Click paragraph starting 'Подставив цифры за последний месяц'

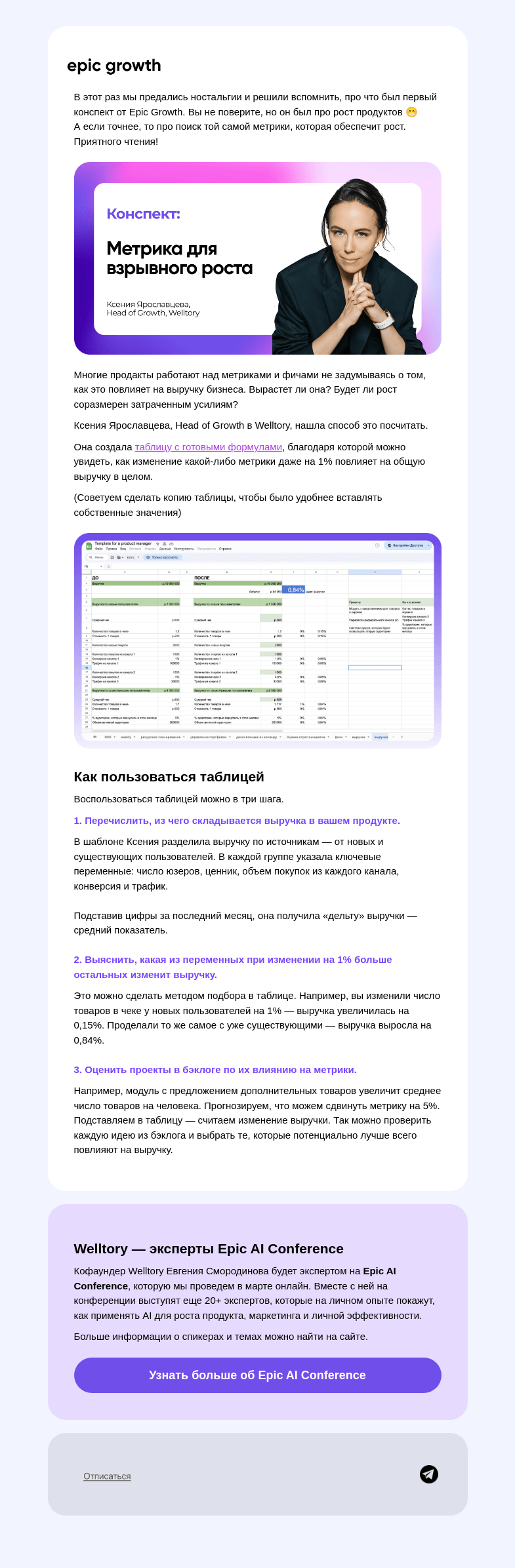point(245,923)
